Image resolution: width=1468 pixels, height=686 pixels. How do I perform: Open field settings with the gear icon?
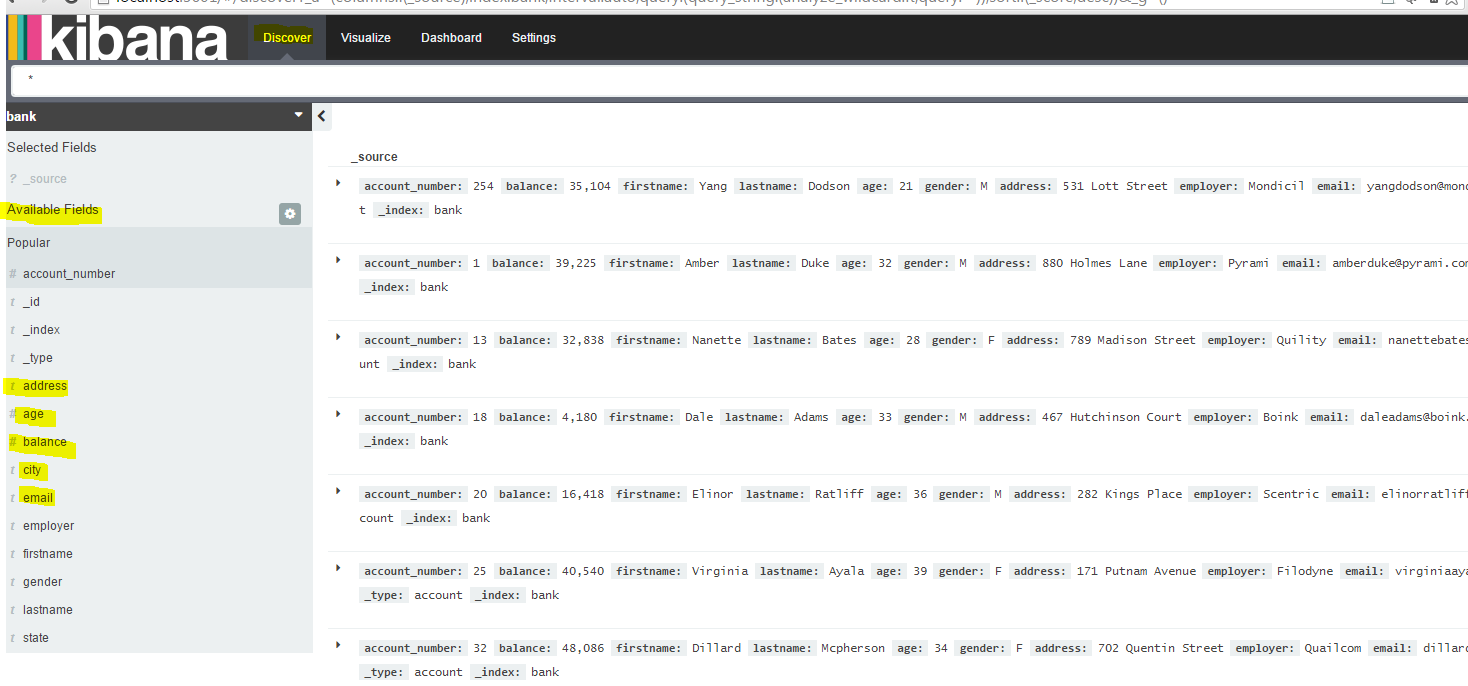[x=289, y=213]
